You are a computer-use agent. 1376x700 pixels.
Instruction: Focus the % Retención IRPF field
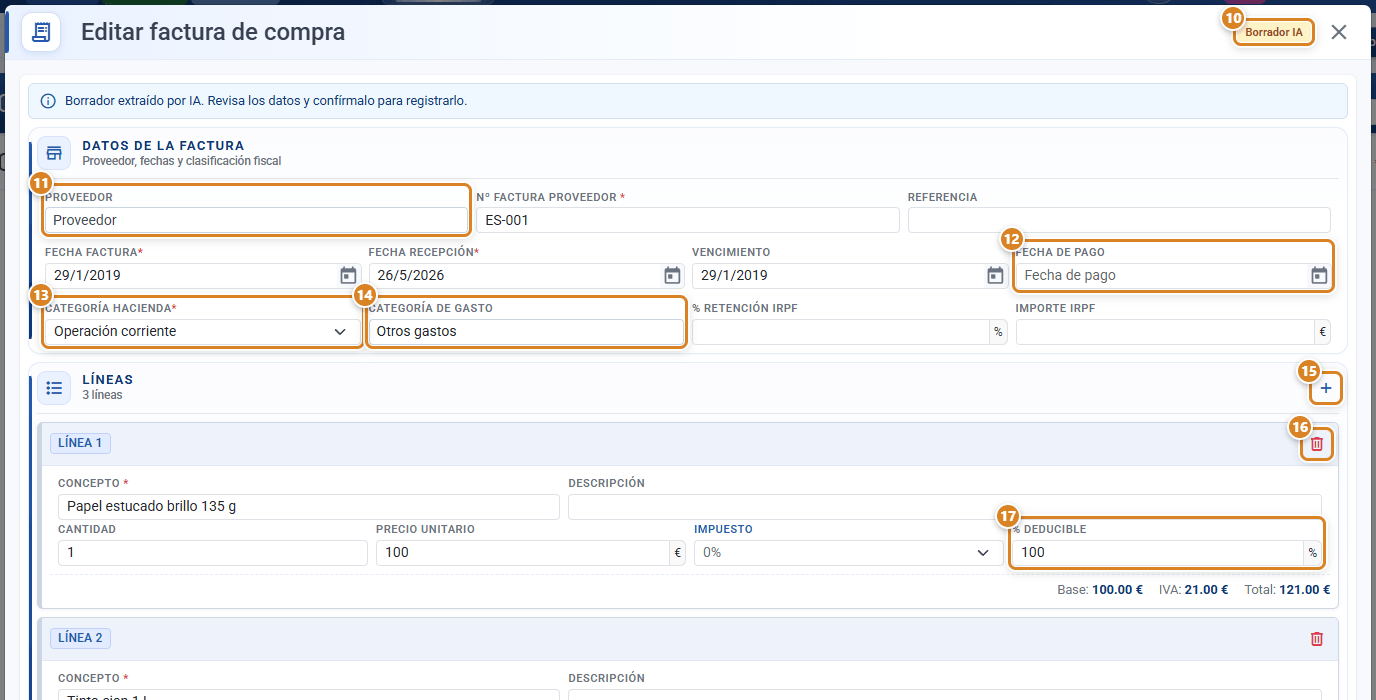[x=840, y=332]
